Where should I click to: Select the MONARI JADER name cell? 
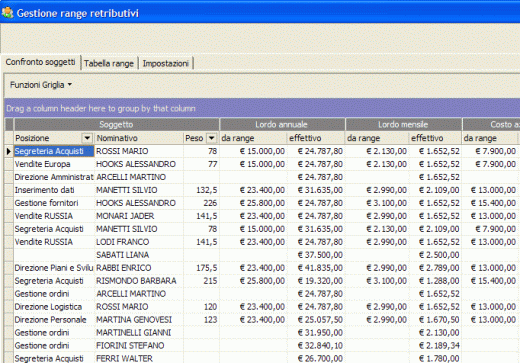click(x=139, y=216)
